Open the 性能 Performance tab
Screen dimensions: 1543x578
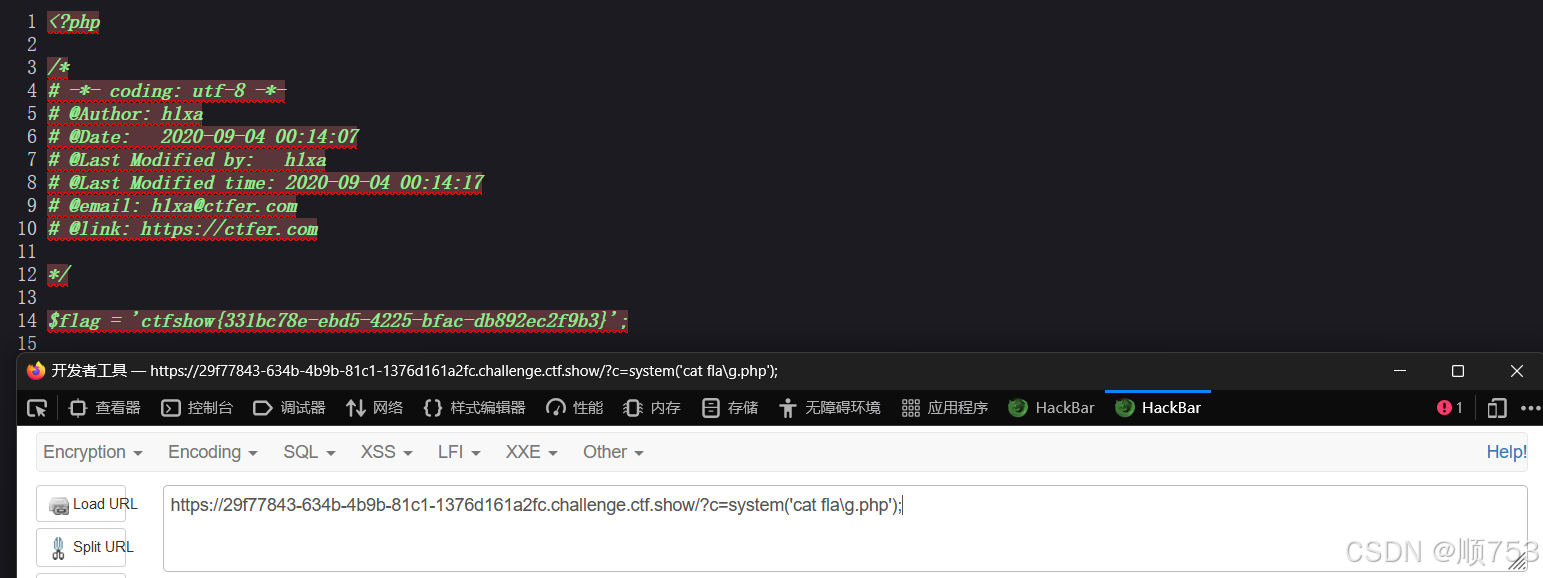[574, 407]
